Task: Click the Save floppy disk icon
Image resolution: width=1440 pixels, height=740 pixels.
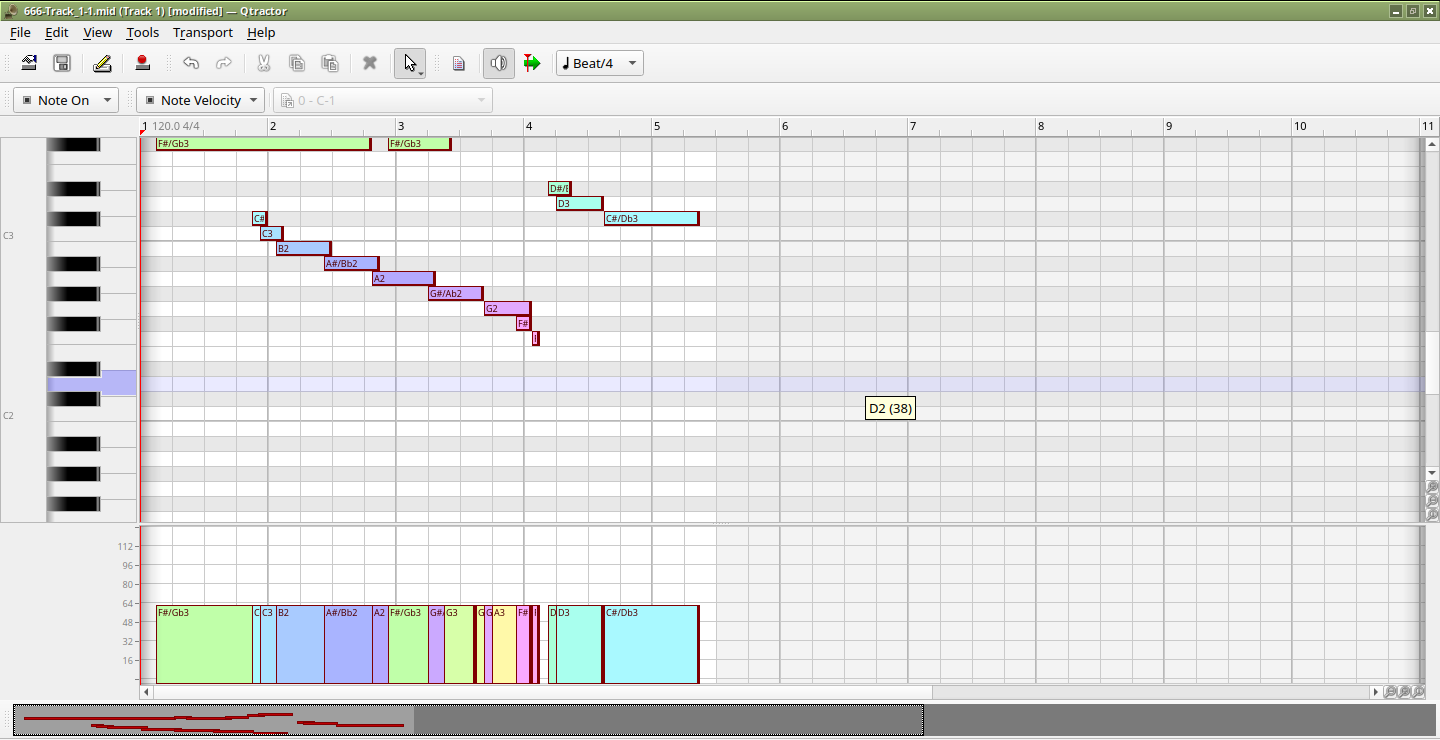Action: pyautogui.click(x=62, y=63)
